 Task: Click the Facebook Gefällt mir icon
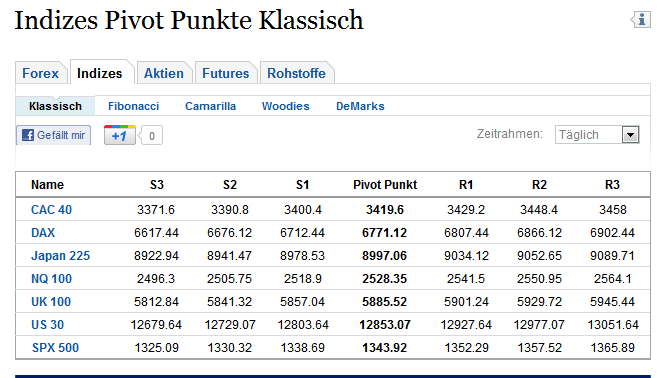[28, 135]
